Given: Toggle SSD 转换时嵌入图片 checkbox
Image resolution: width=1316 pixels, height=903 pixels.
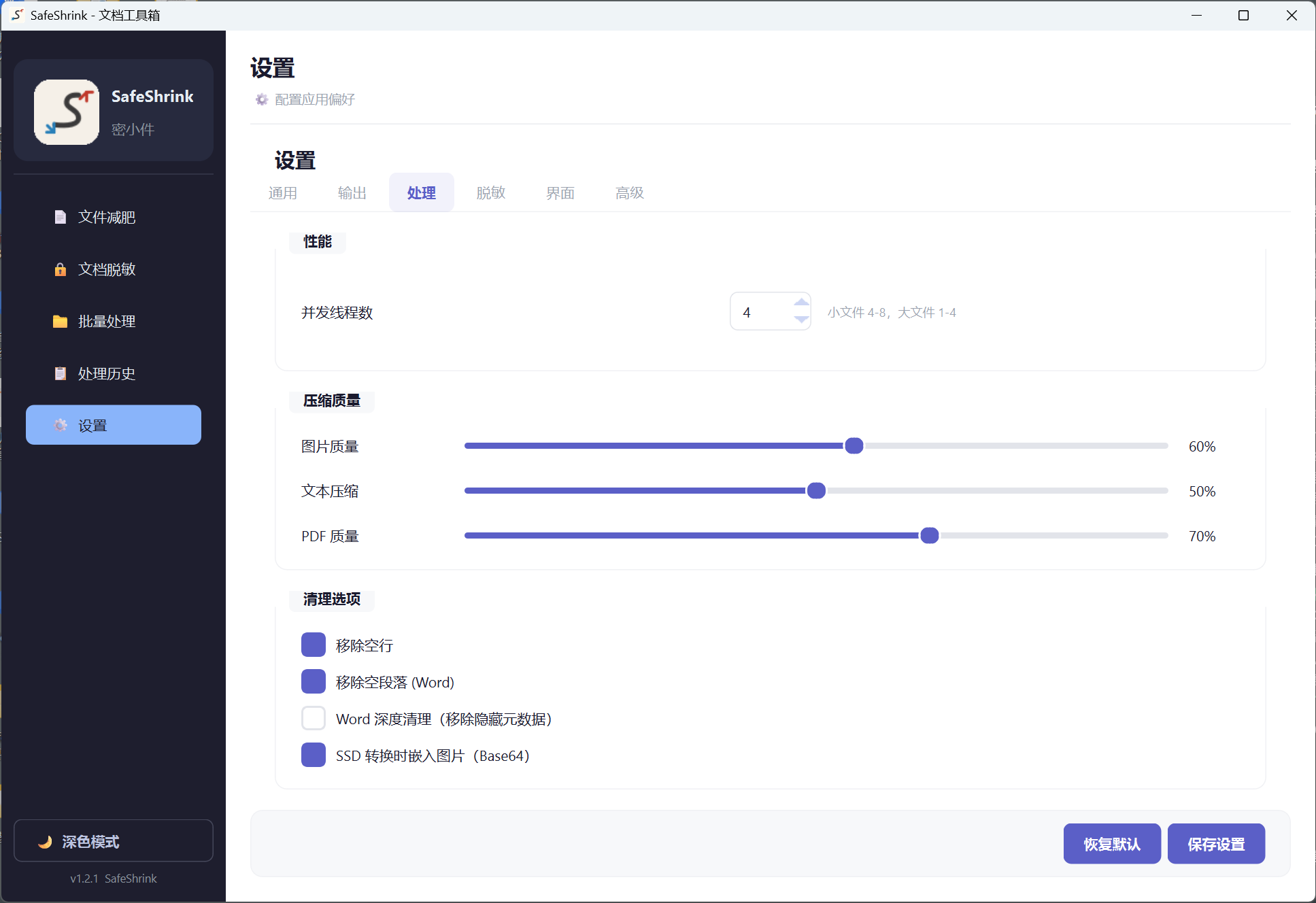Looking at the screenshot, I should (x=314, y=755).
